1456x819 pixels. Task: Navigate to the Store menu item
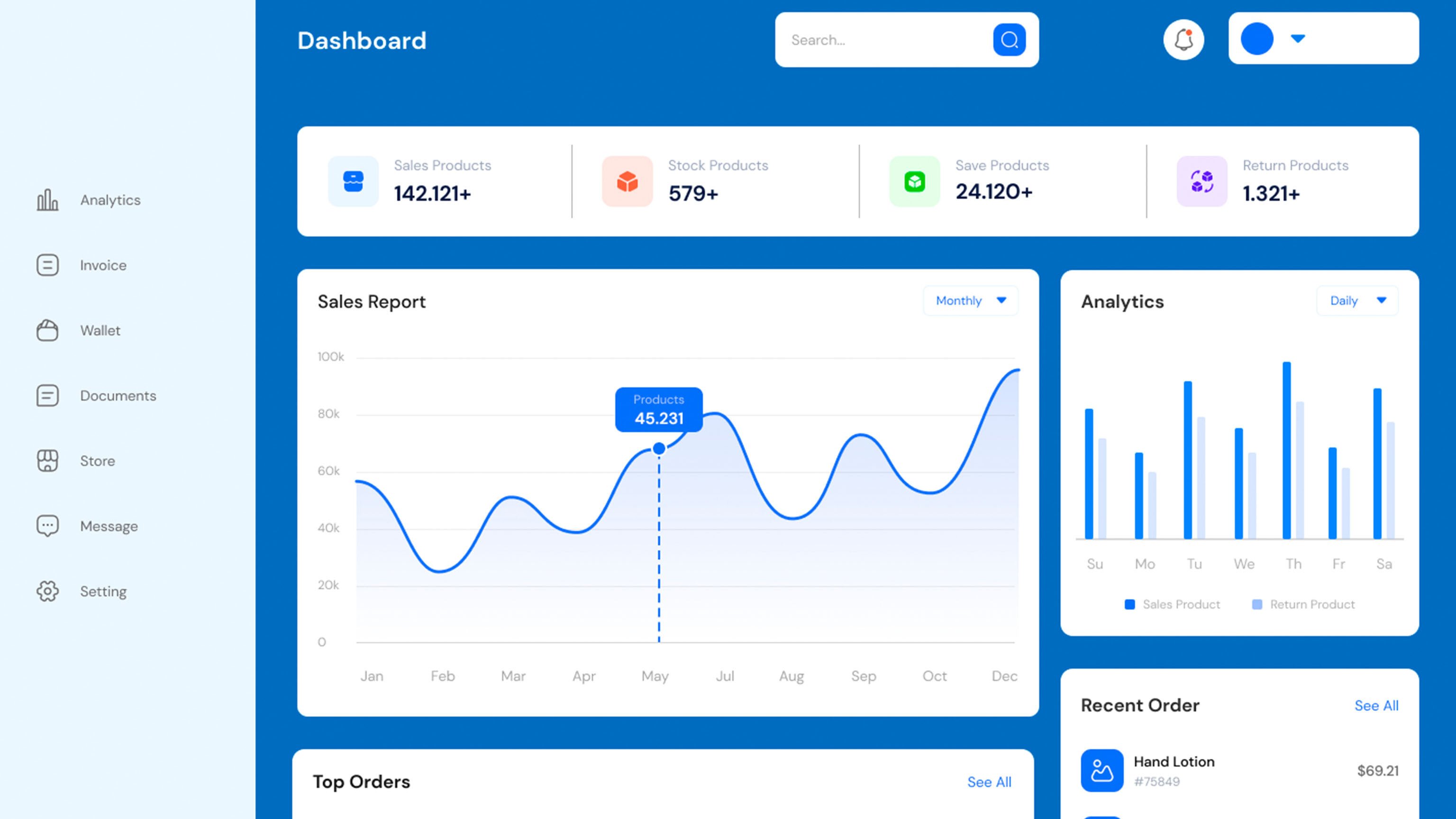[x=97, y=461]
